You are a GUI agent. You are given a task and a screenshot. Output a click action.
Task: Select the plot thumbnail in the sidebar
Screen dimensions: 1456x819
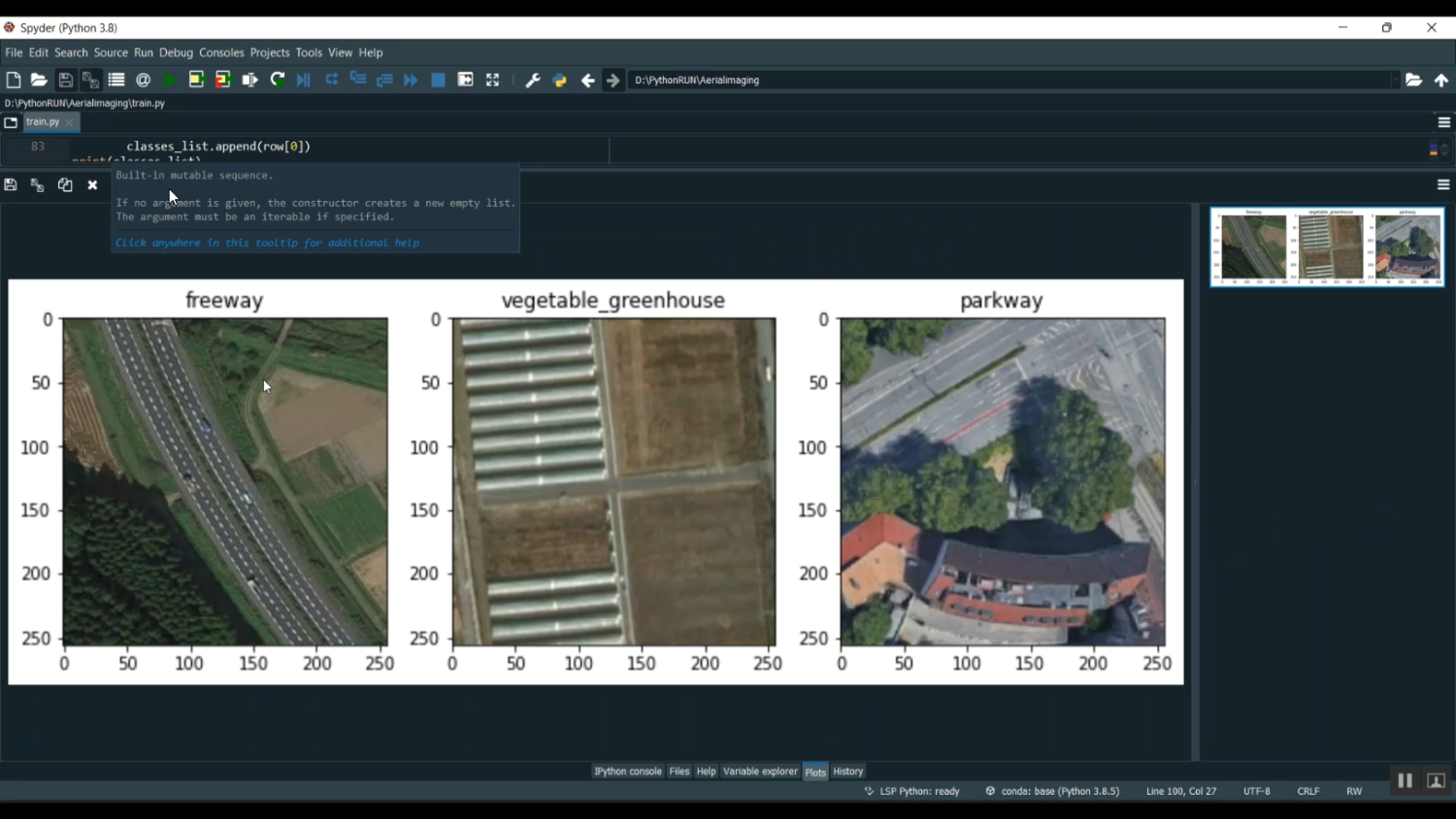click(x=1327, y=246)
